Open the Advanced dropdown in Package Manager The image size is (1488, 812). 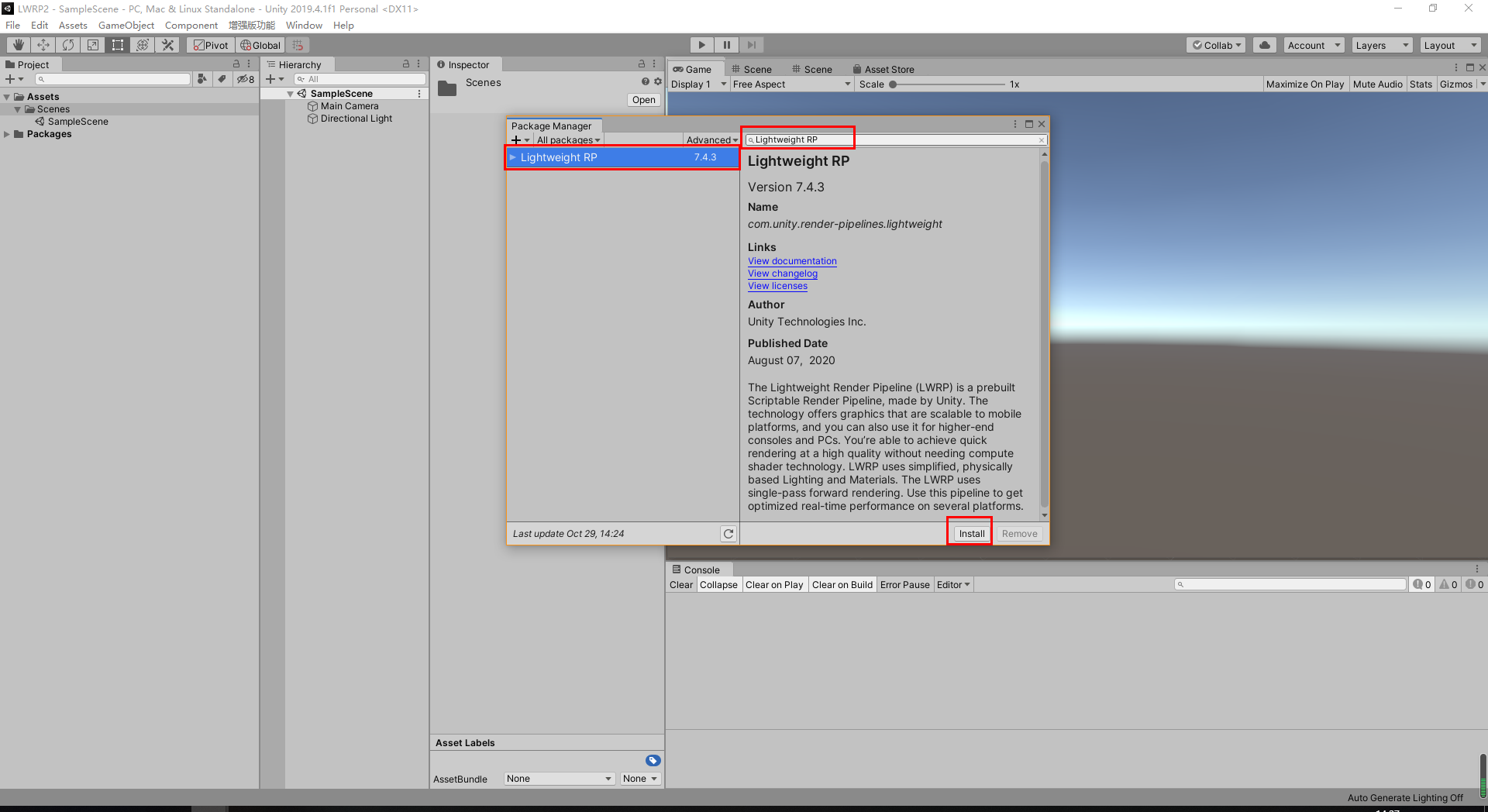point(710,139)
